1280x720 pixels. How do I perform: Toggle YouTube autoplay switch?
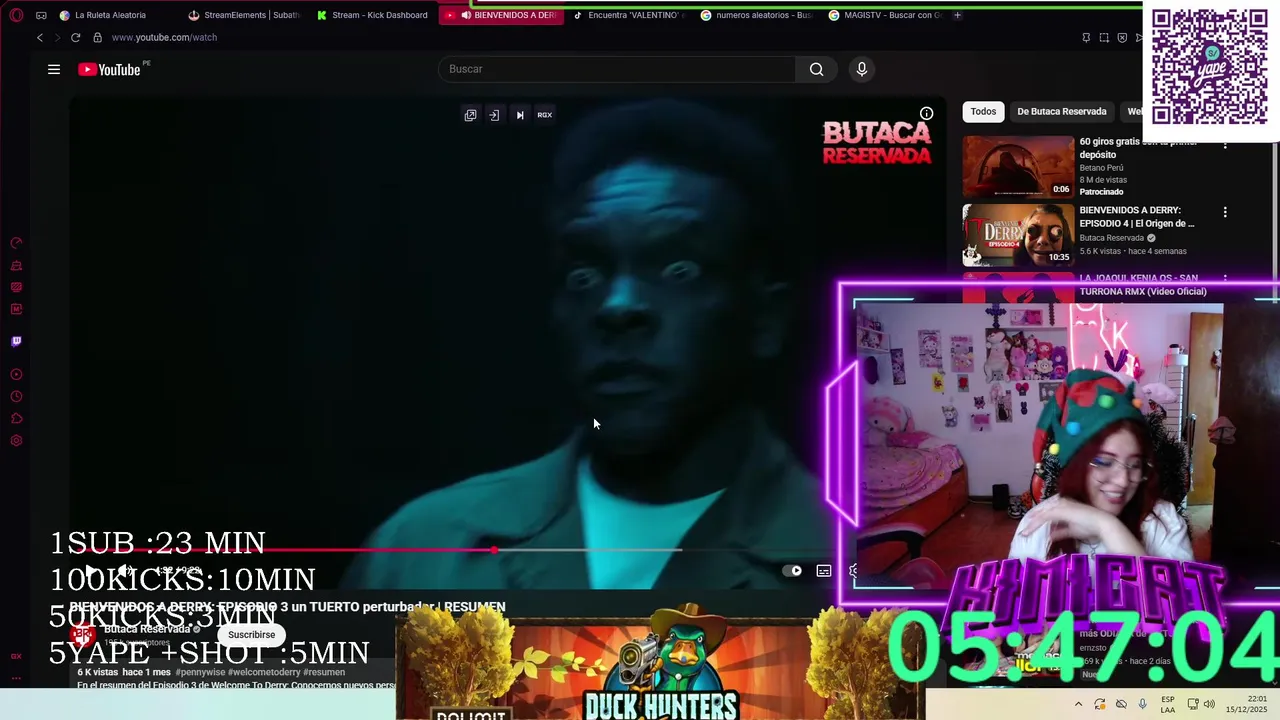point(793,571)
